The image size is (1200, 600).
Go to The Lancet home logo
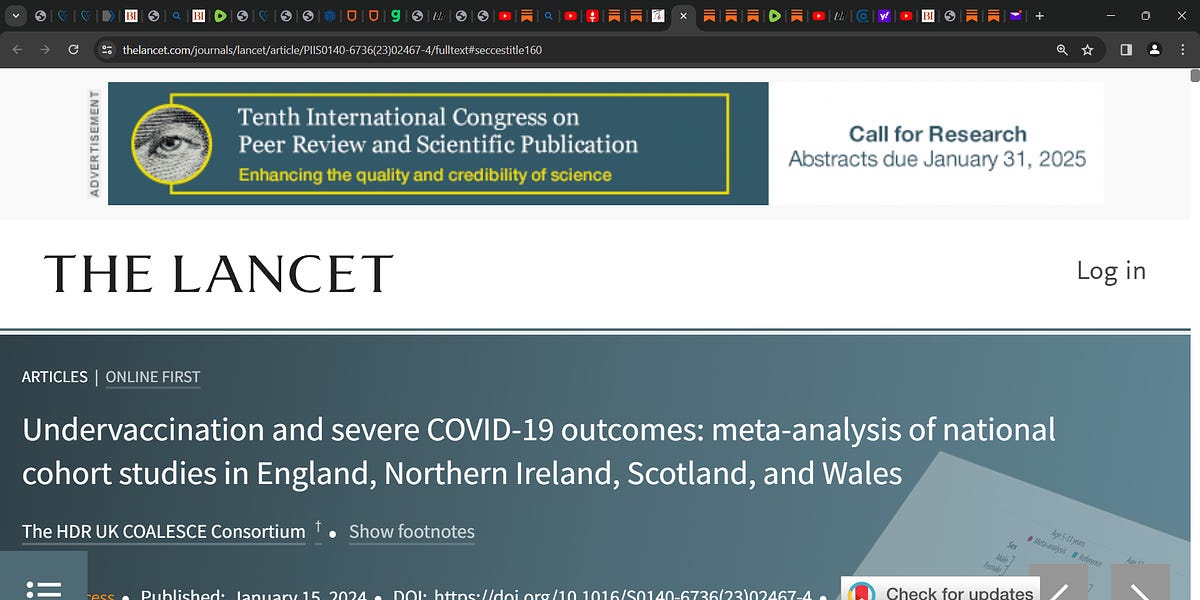point(218,273)
